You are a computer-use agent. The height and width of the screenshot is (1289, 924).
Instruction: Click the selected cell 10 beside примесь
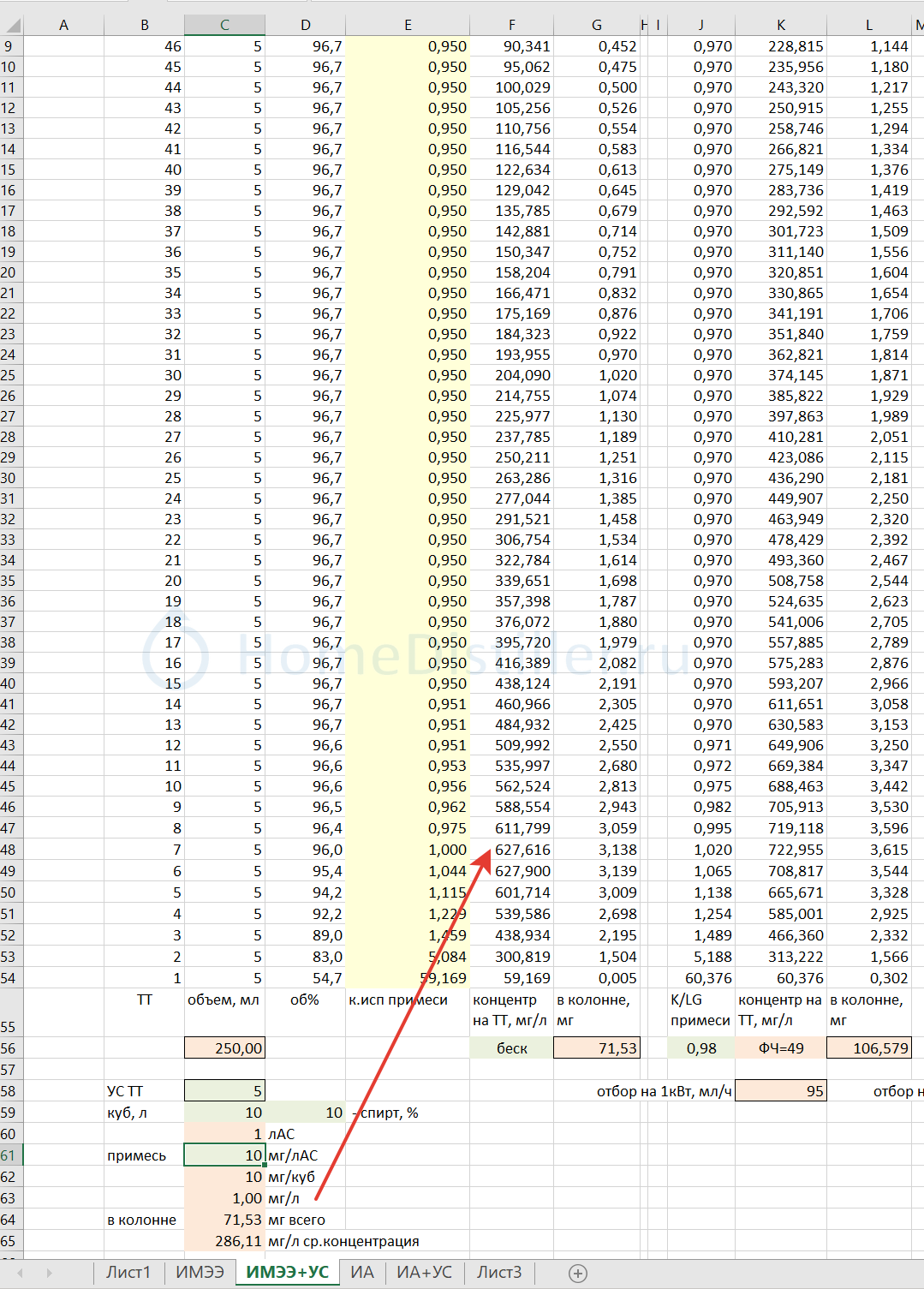coord(224,1155)
